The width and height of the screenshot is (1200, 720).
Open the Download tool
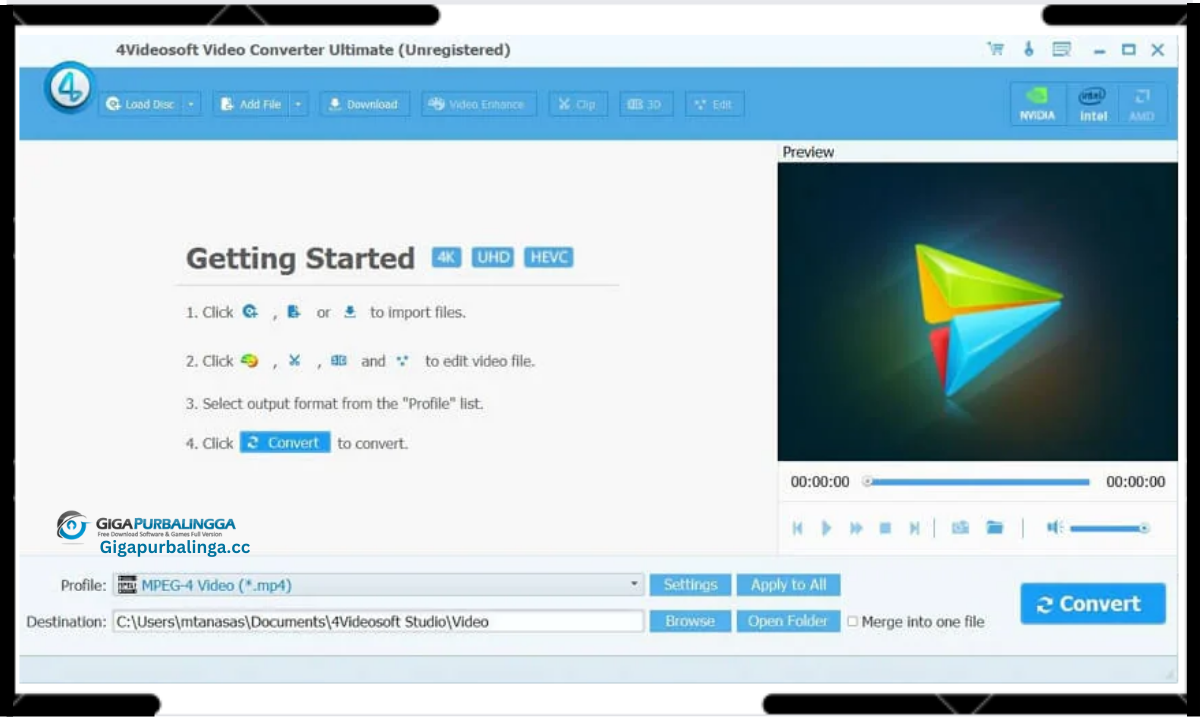(x=364, y=104)
